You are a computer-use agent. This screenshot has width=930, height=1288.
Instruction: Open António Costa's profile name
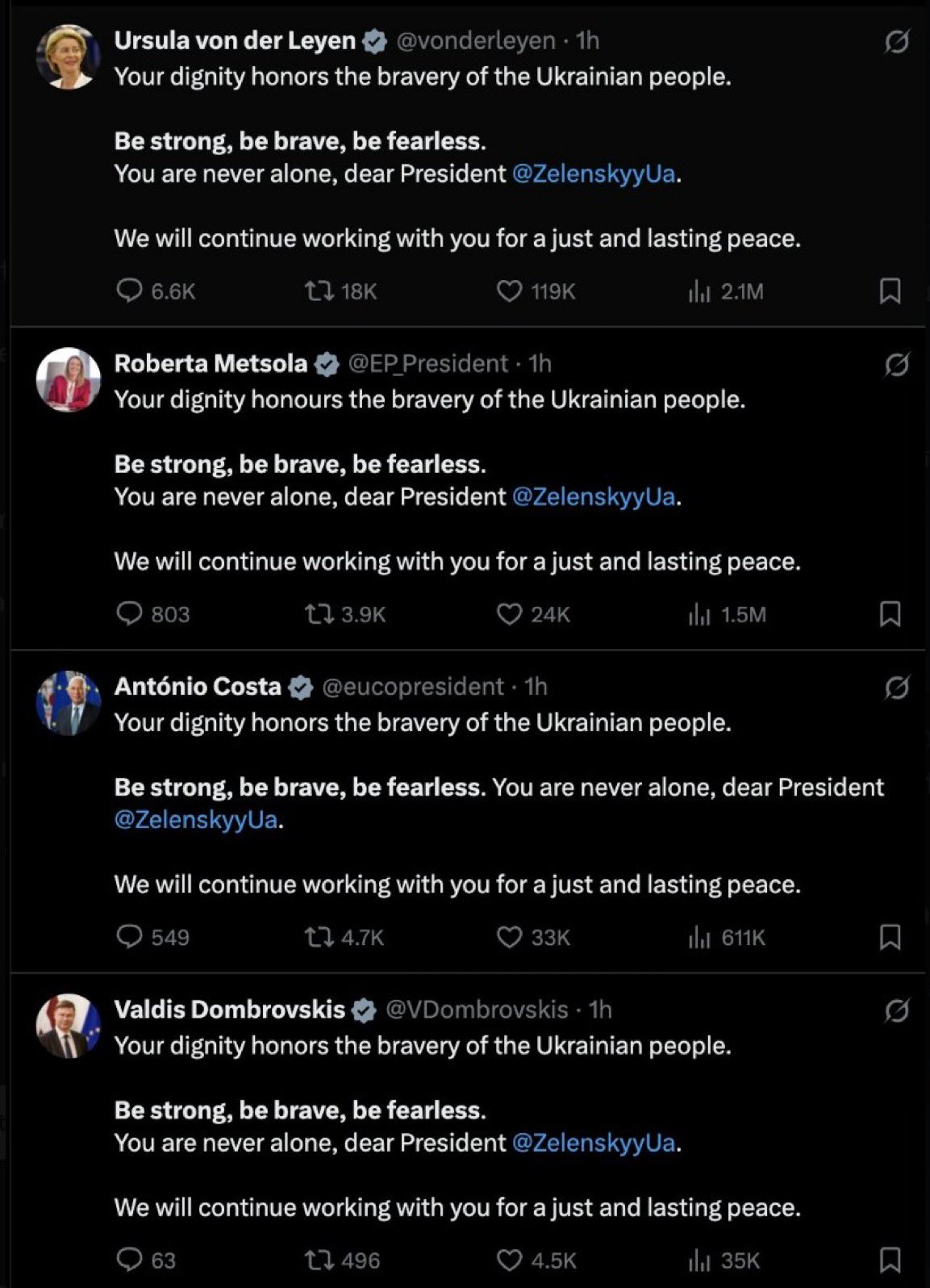[198, 687]
